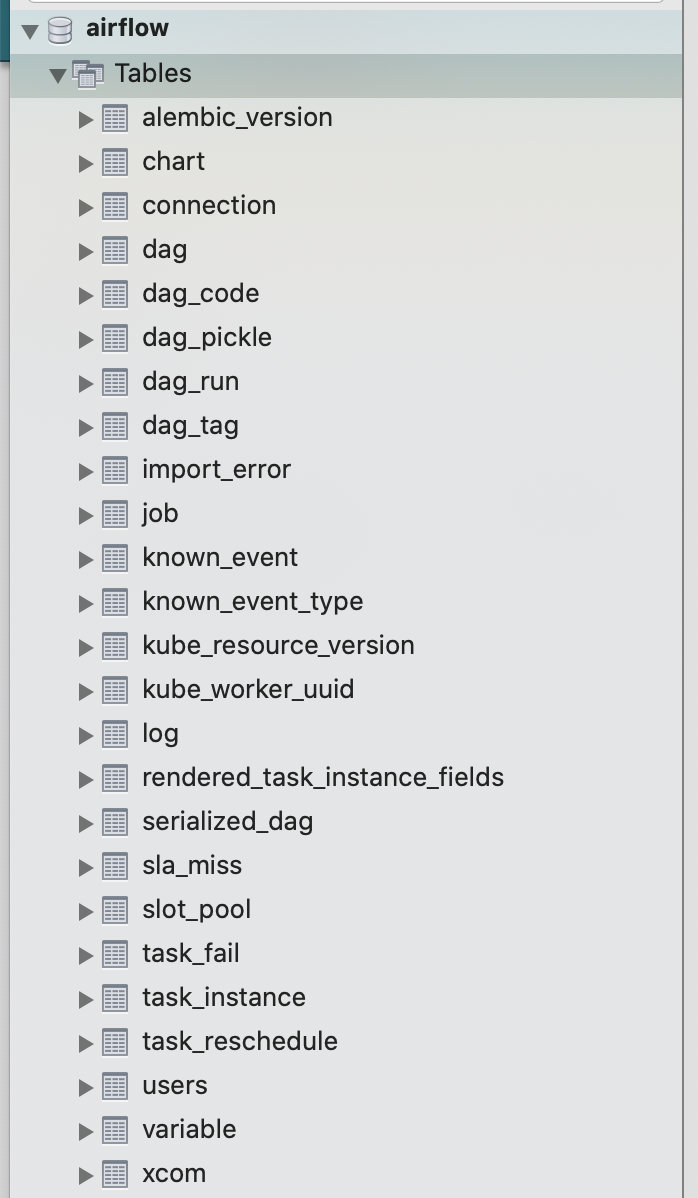Click the table icon beside slot_pool
This screenshot has height=1198, width=698.
point(115,911)
